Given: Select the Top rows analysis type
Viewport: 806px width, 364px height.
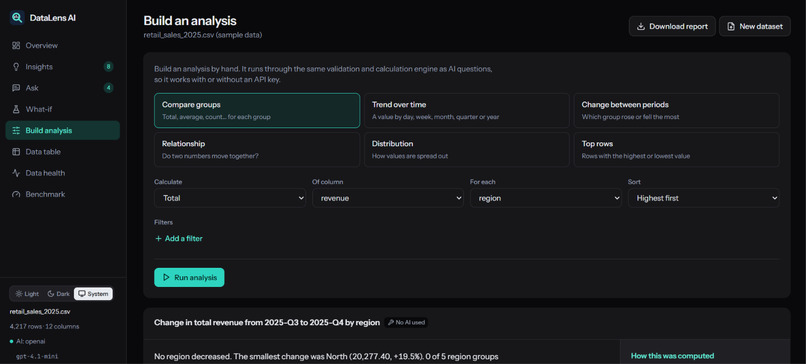Looking at the screenshot, I should [676, 150].
